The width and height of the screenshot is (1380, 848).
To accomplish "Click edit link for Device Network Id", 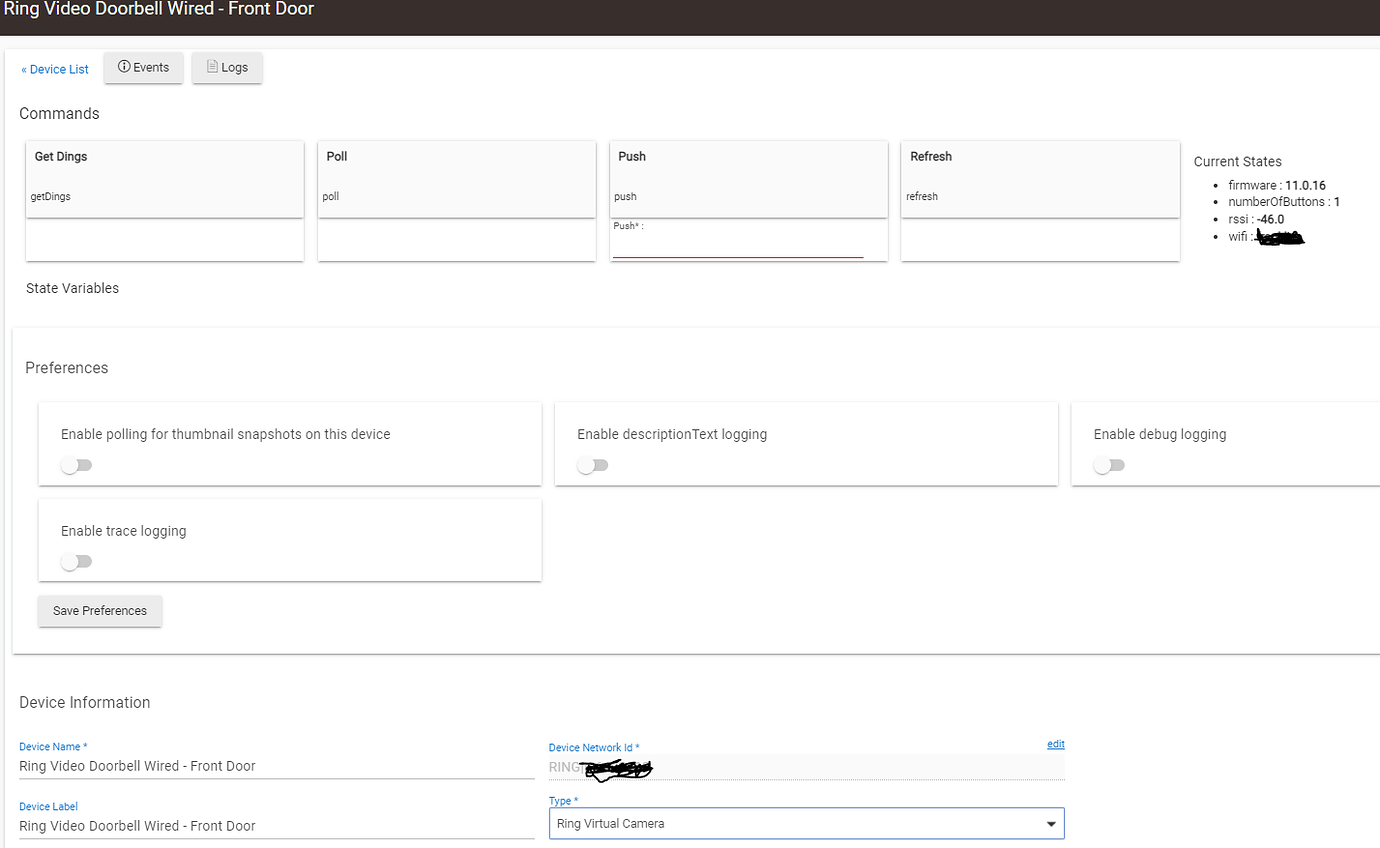I will click(1056, 744).
